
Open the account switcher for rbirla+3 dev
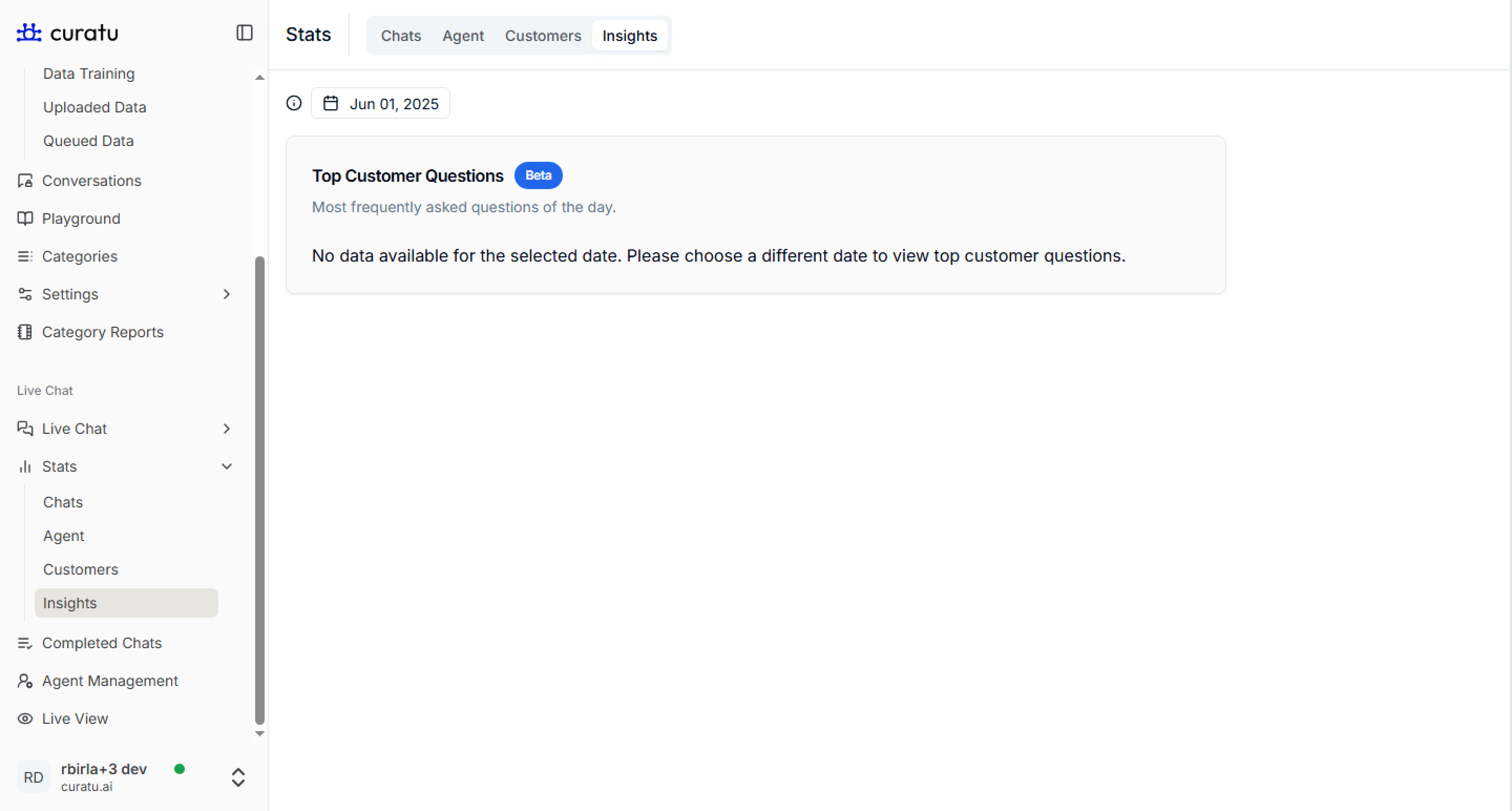238,777
